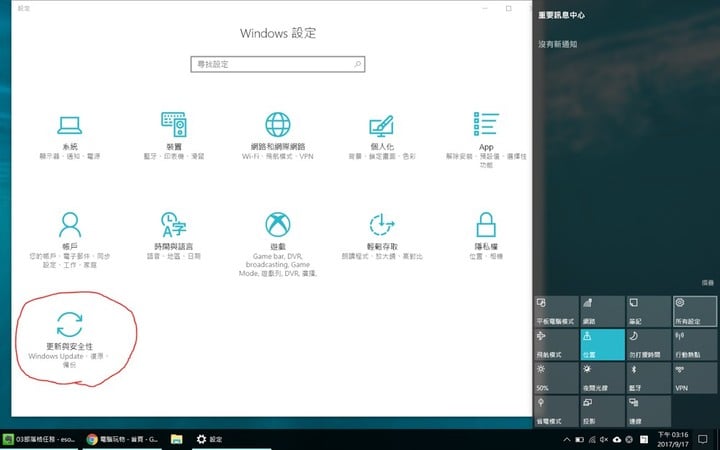This screenshot has width=720, height=450.
Task: Click the 尋找設定 search box
Action: pyautogui.click(x=278, y=64)
